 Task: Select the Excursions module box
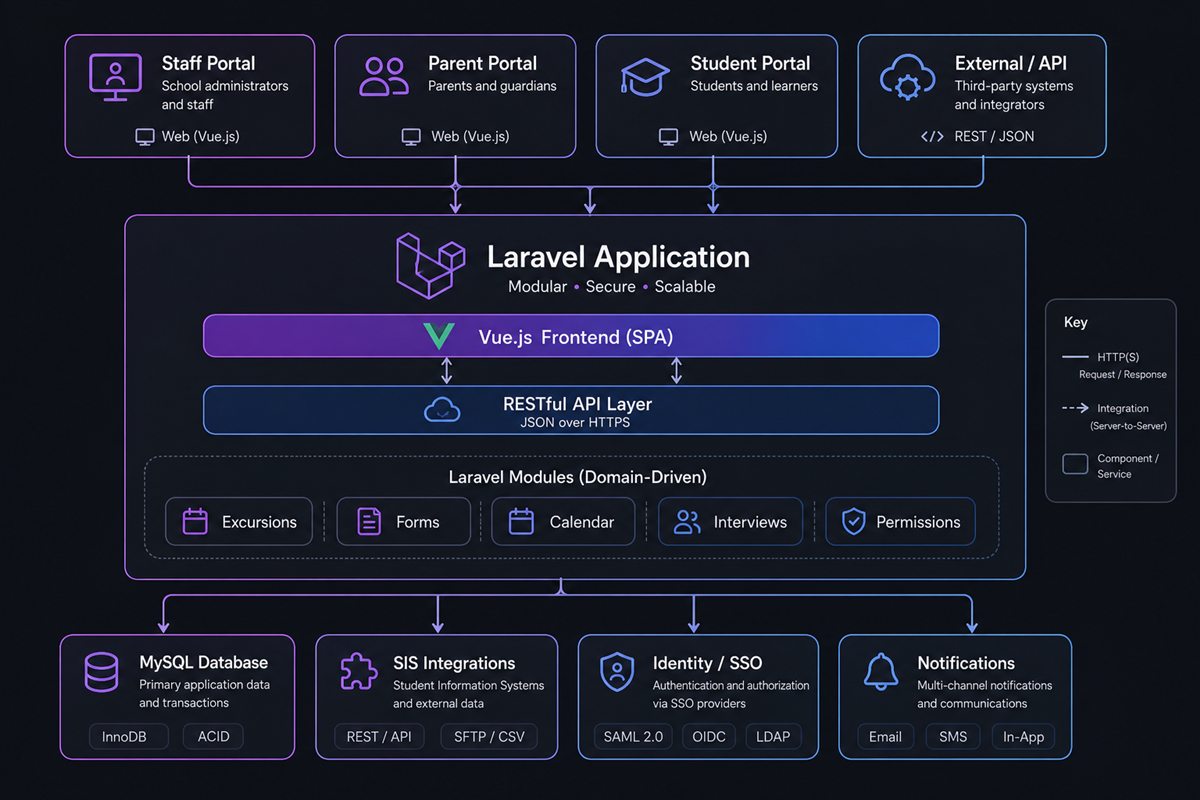238,521
